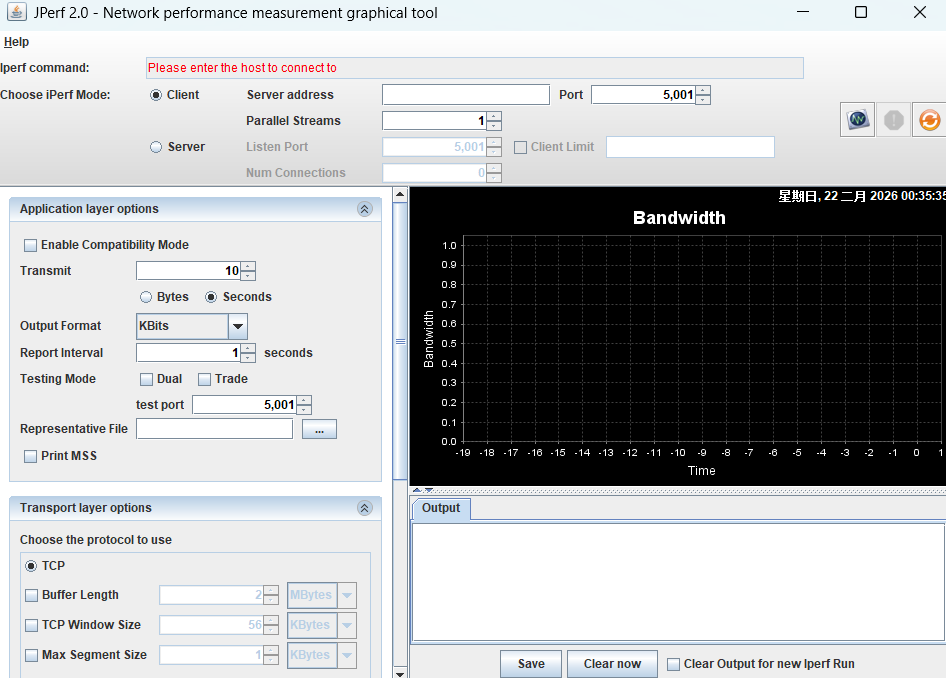The image size is (946, 678).
Task: Enable Compatibility Mode checkbox
Action: (30, 245)
